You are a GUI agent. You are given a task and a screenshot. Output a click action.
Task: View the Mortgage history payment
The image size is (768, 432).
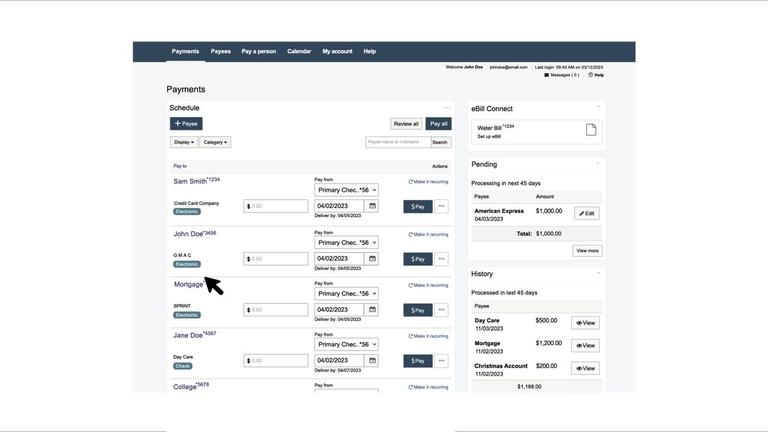tap(585, 345)
